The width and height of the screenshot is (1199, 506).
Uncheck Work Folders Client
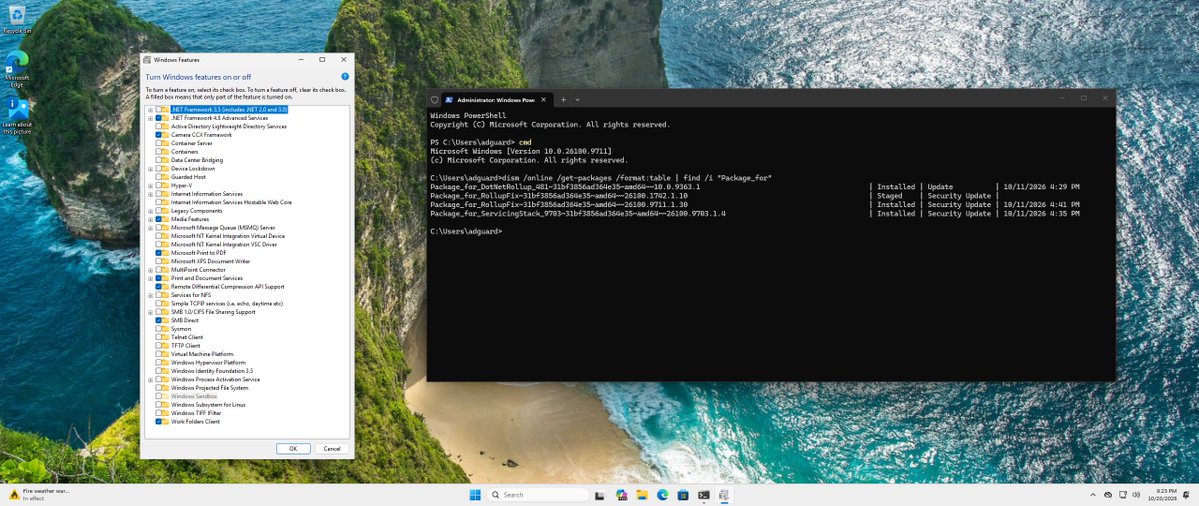click(158, 421)
